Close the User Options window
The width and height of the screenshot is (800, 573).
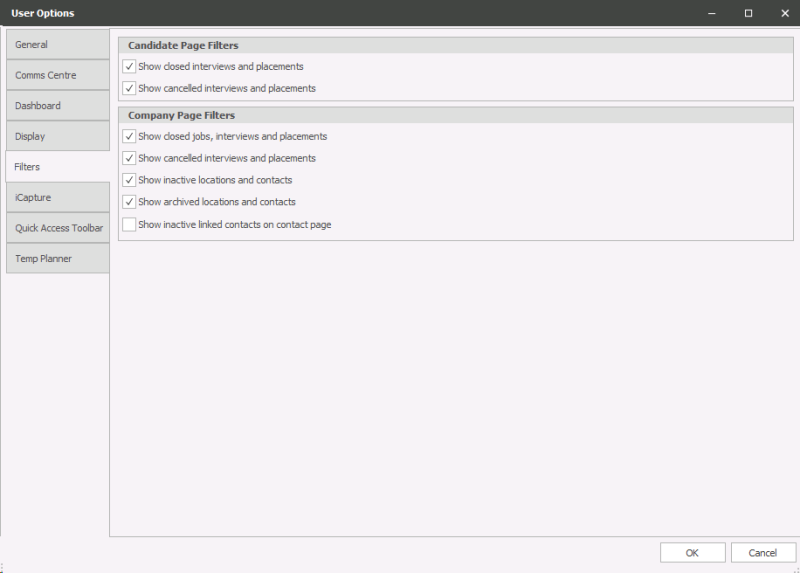pos(784,13)
